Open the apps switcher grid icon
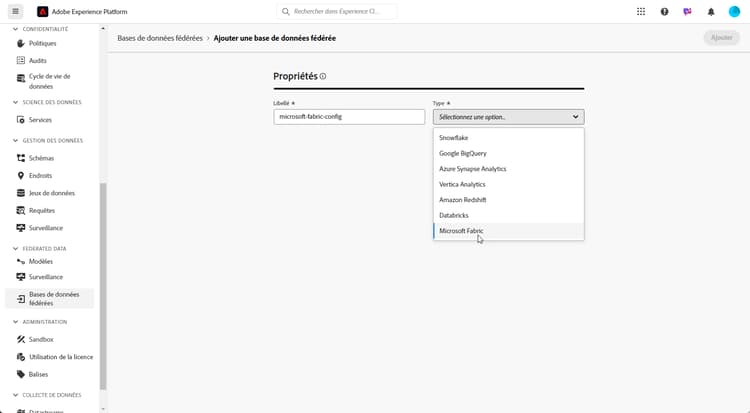Screen dimensions: 750x413 click(x=641, y=12)
